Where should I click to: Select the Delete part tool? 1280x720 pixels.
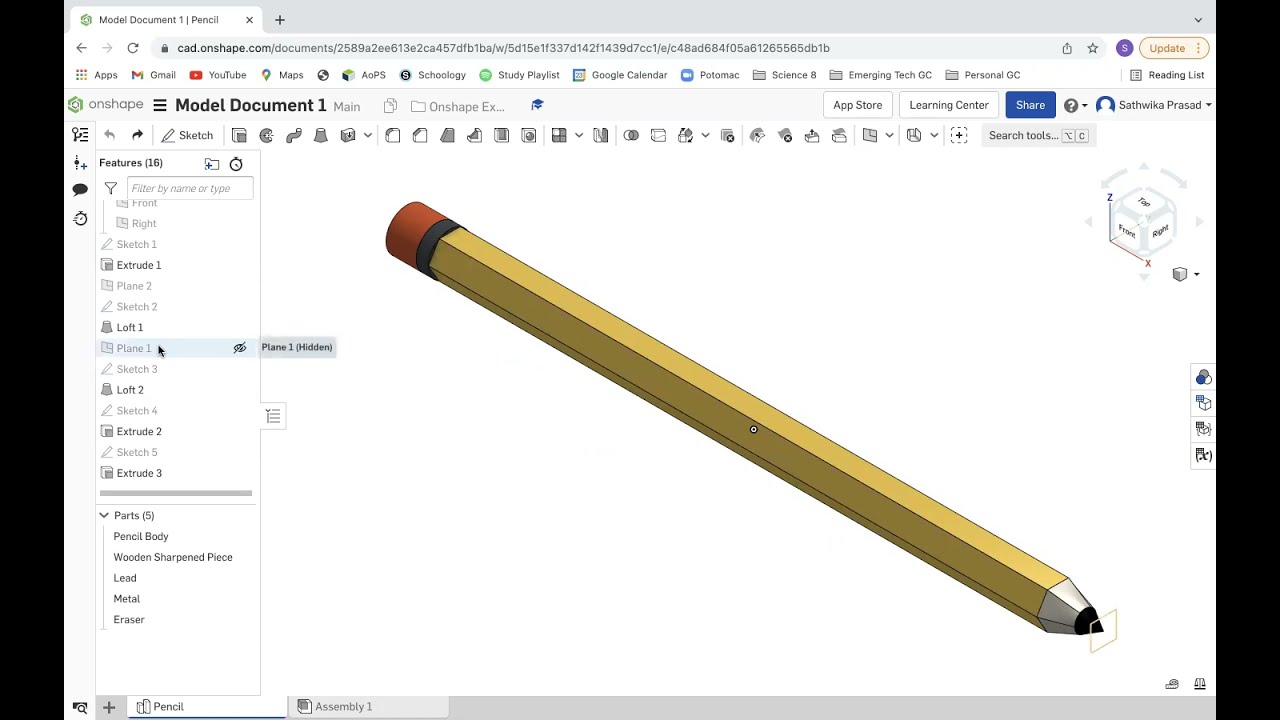point(727,135)
